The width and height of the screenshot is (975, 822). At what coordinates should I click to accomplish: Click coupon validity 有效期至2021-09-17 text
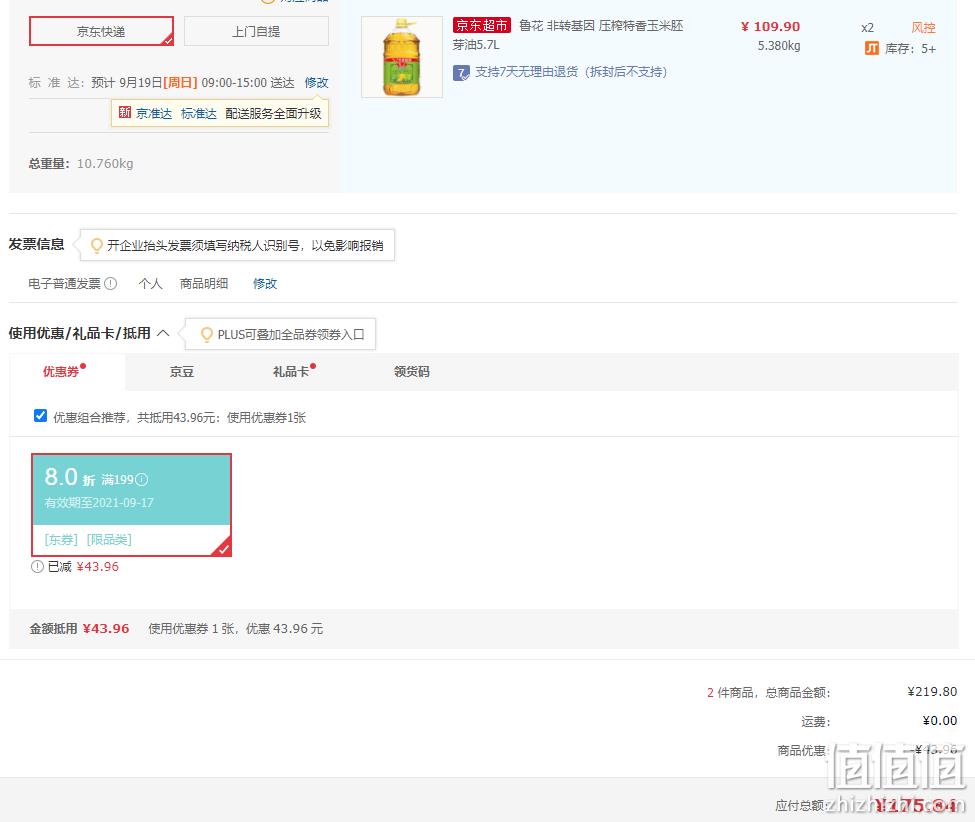99,502
